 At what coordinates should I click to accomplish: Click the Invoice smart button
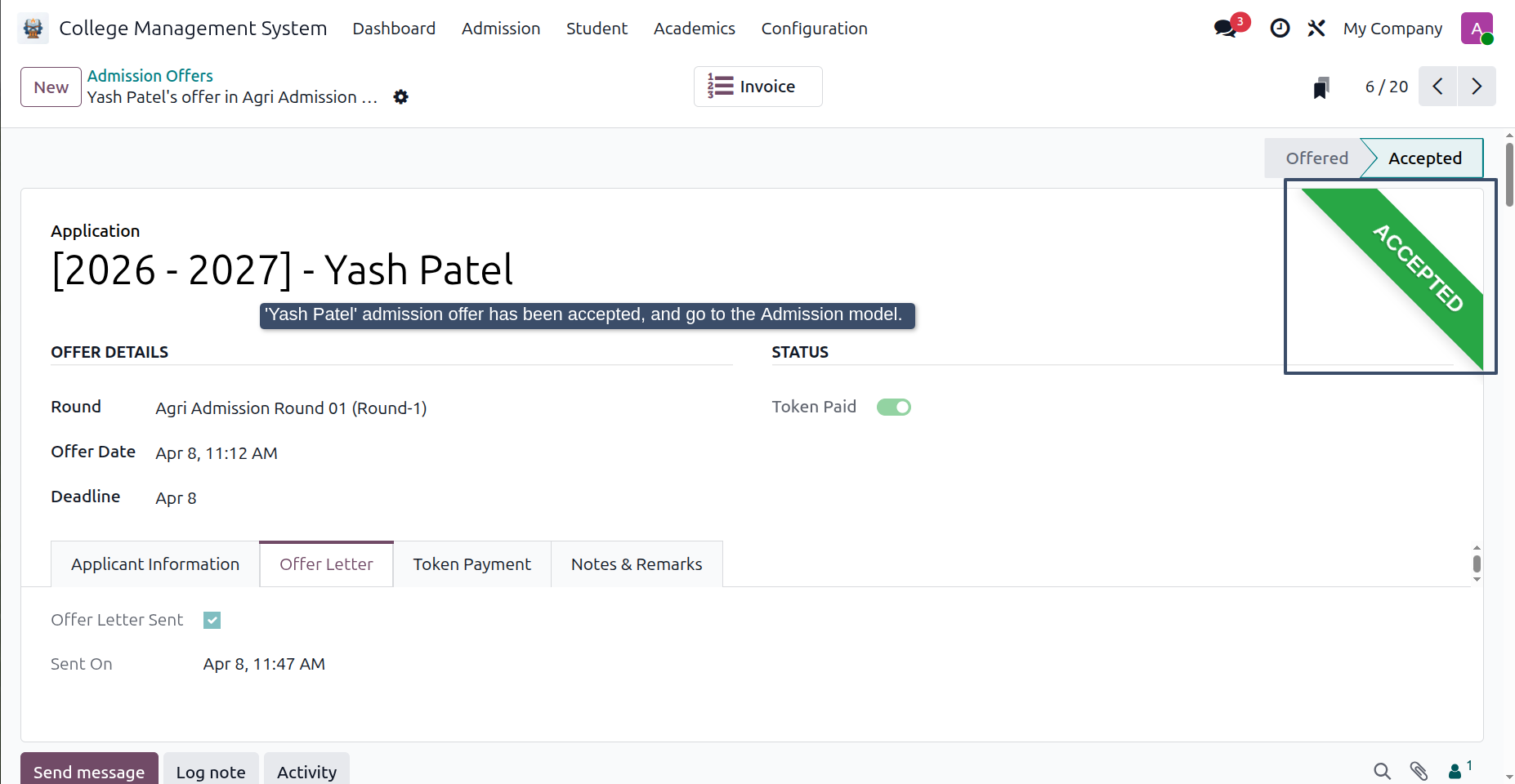coord(758,87)
